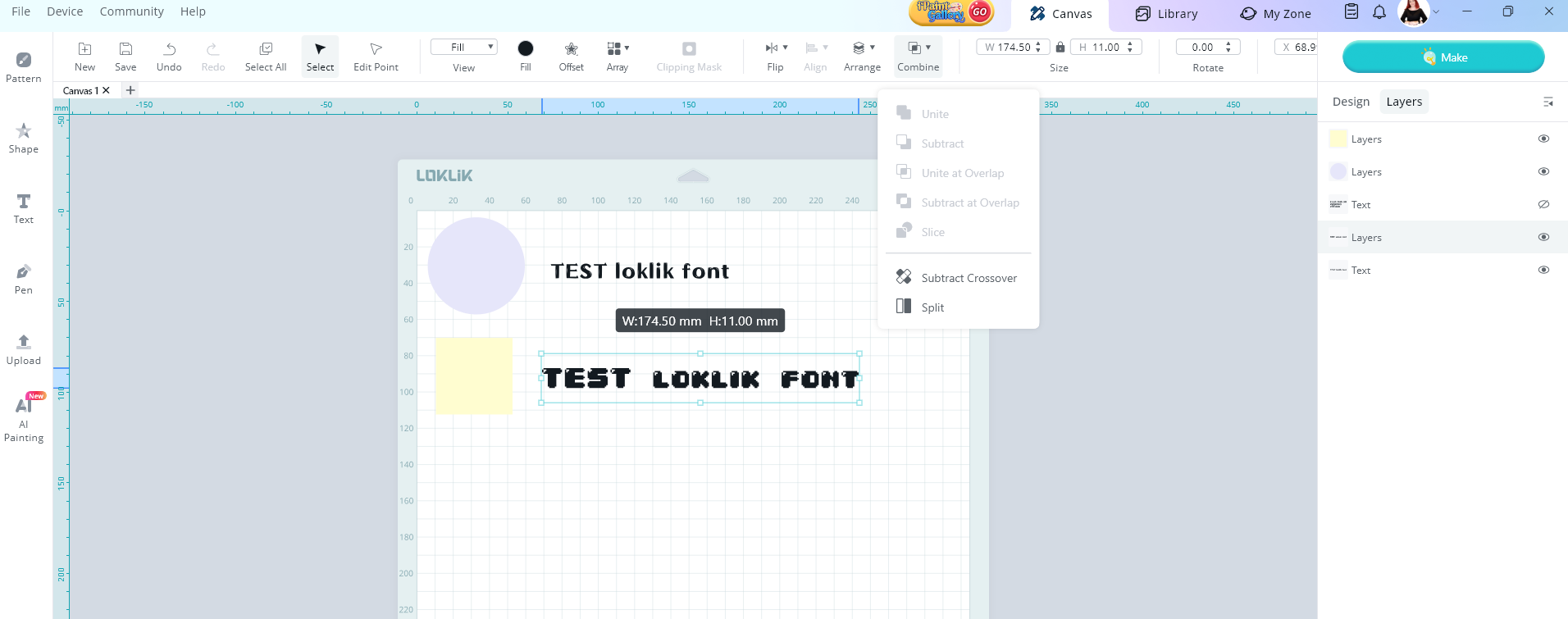Click the Rotate value input field

1202,48
